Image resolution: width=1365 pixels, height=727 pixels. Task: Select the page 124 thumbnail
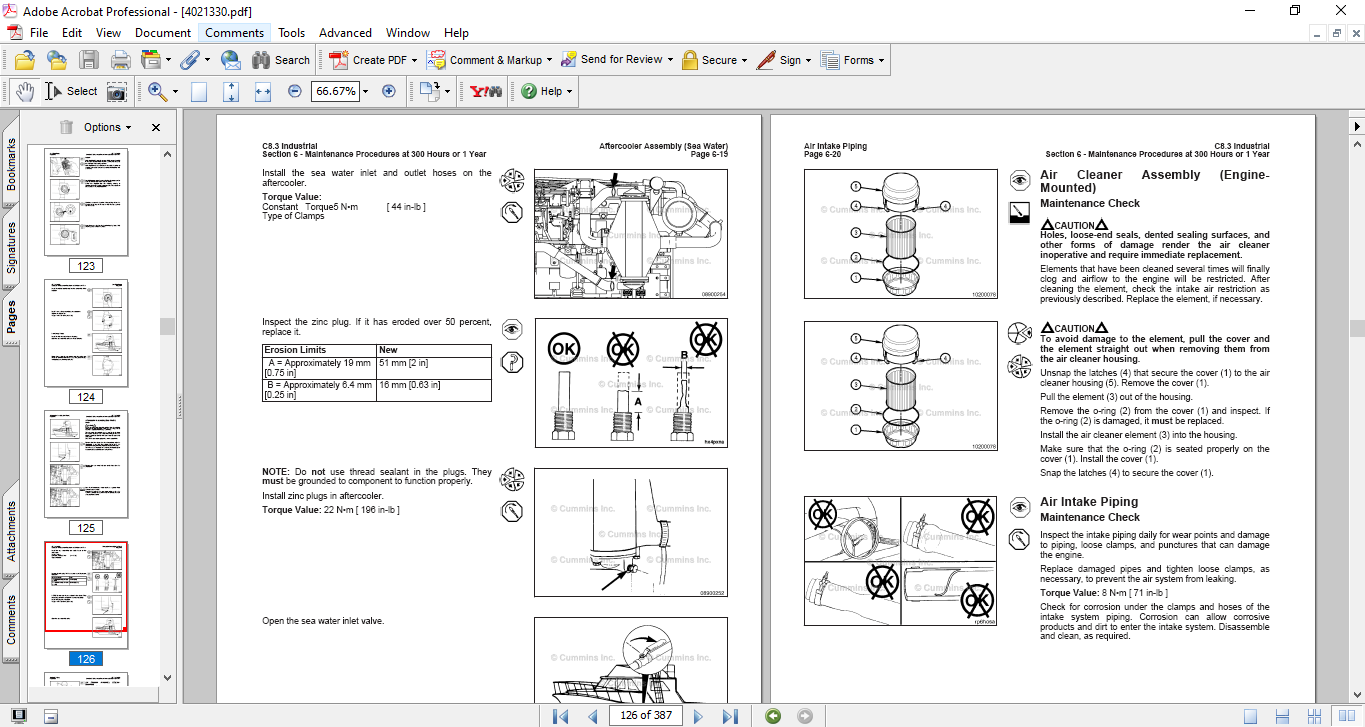coord(86,333)
